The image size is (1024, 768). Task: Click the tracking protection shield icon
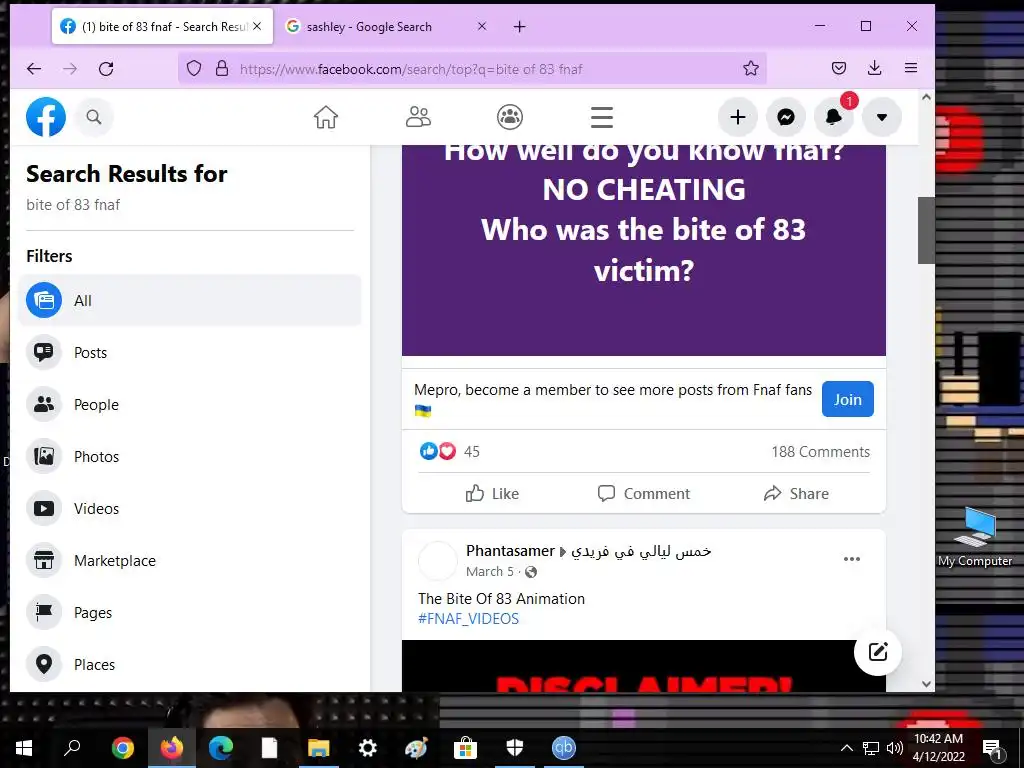(x=194, y=69)
